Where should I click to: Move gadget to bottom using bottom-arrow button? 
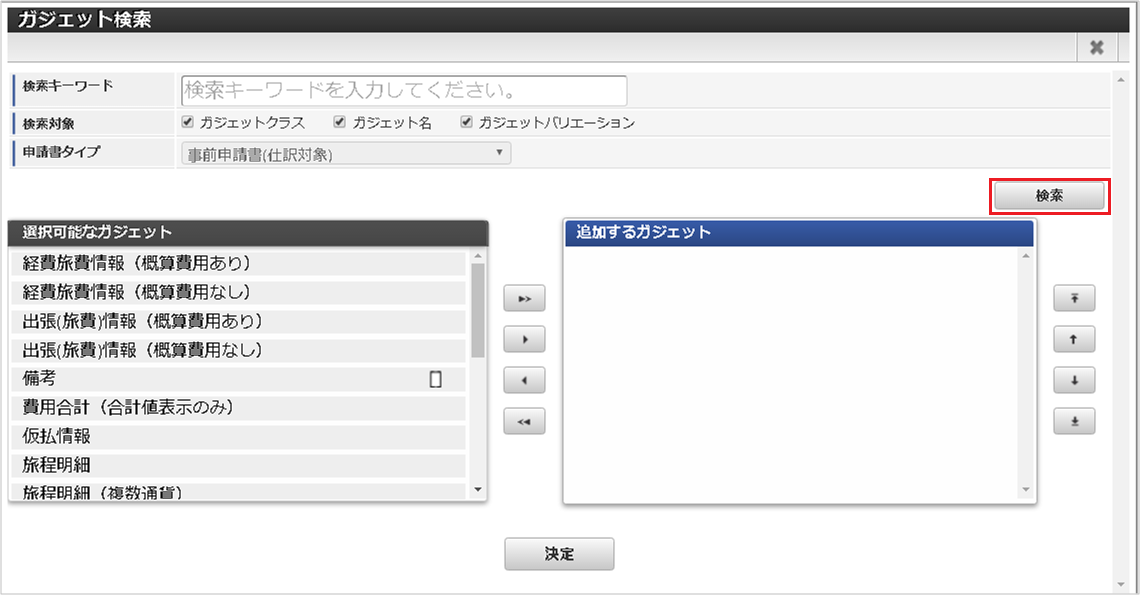pos(1074,420)
